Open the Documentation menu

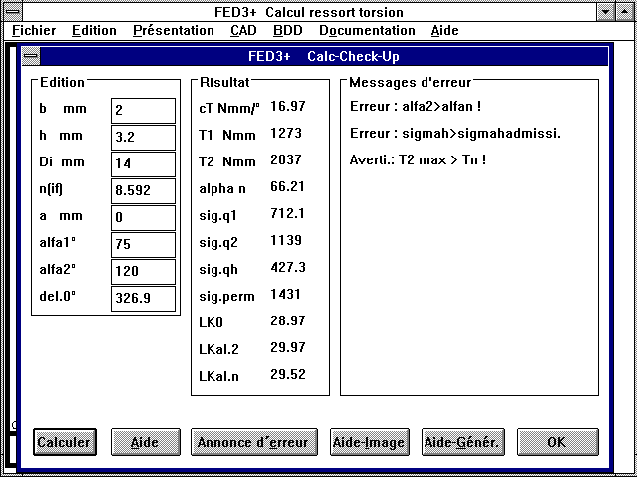pos(366,30)
